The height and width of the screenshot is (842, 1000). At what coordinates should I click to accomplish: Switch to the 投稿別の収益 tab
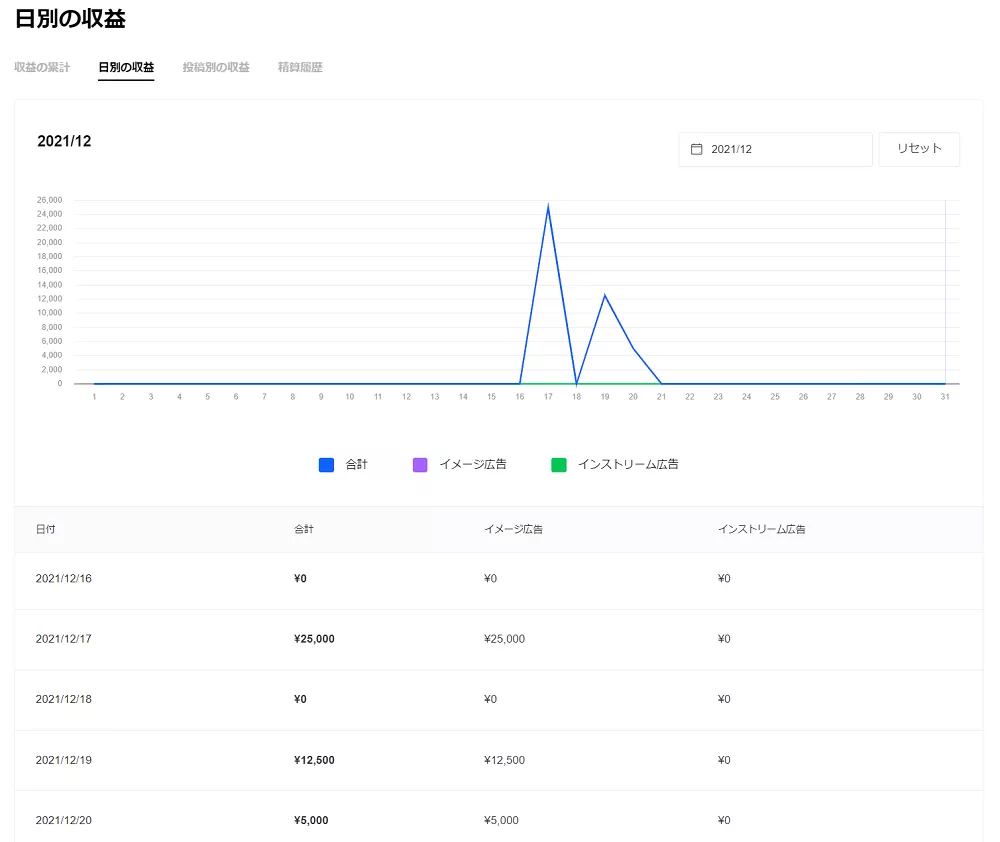click(216, 68)
